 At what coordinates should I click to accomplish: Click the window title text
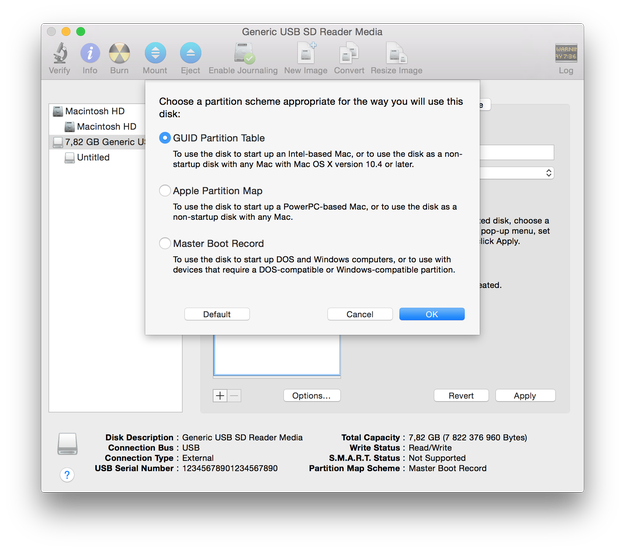tap(312, 31)
